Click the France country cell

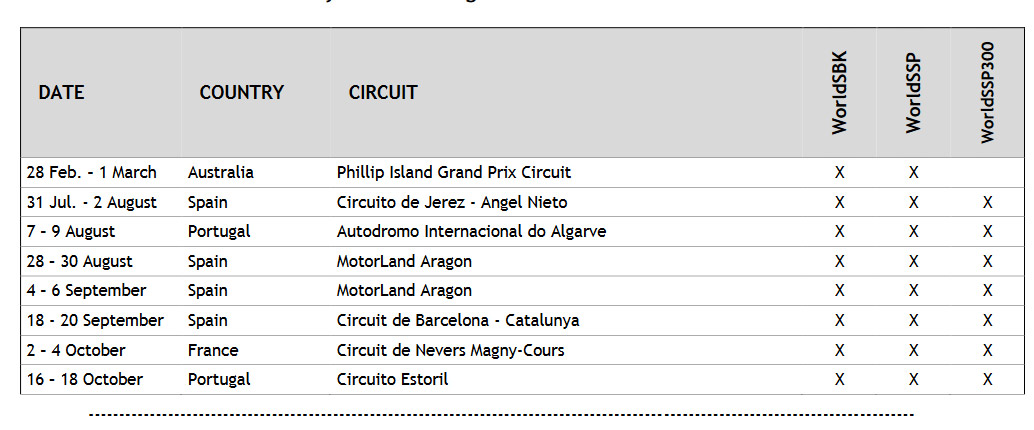[x=212, y=350]
